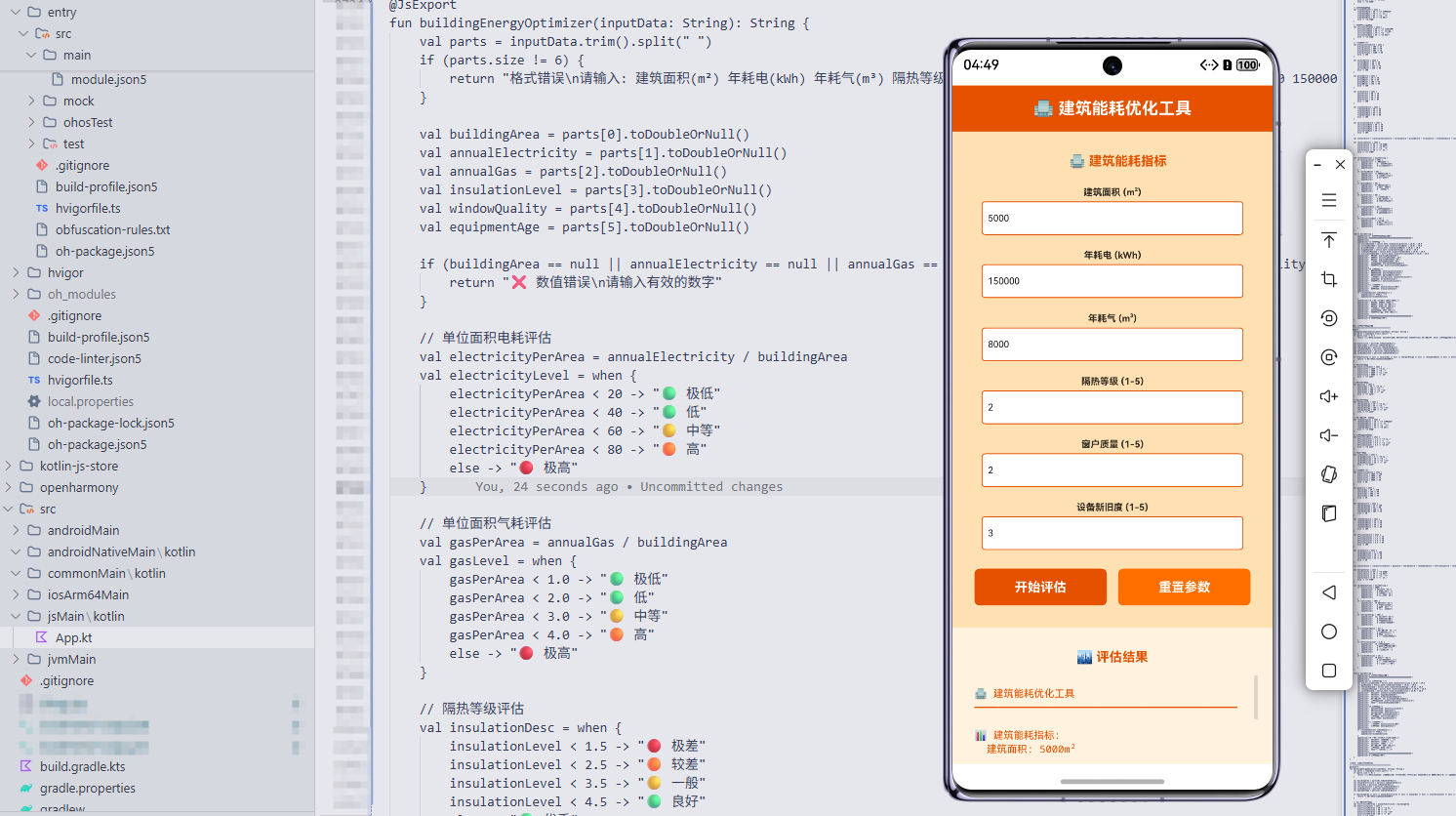Expand the iosArm64Main folder
Viewport: 1456px width, 816px height.
tap(16, 594)
